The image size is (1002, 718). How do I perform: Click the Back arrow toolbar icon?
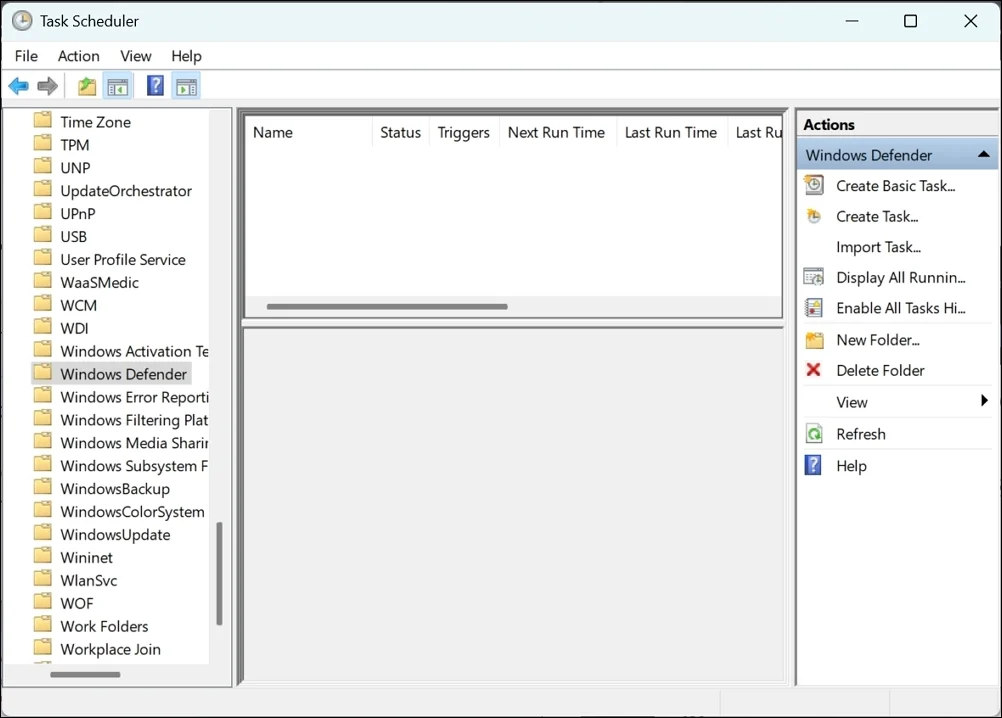pyautogui.click(x=19, y=86)
